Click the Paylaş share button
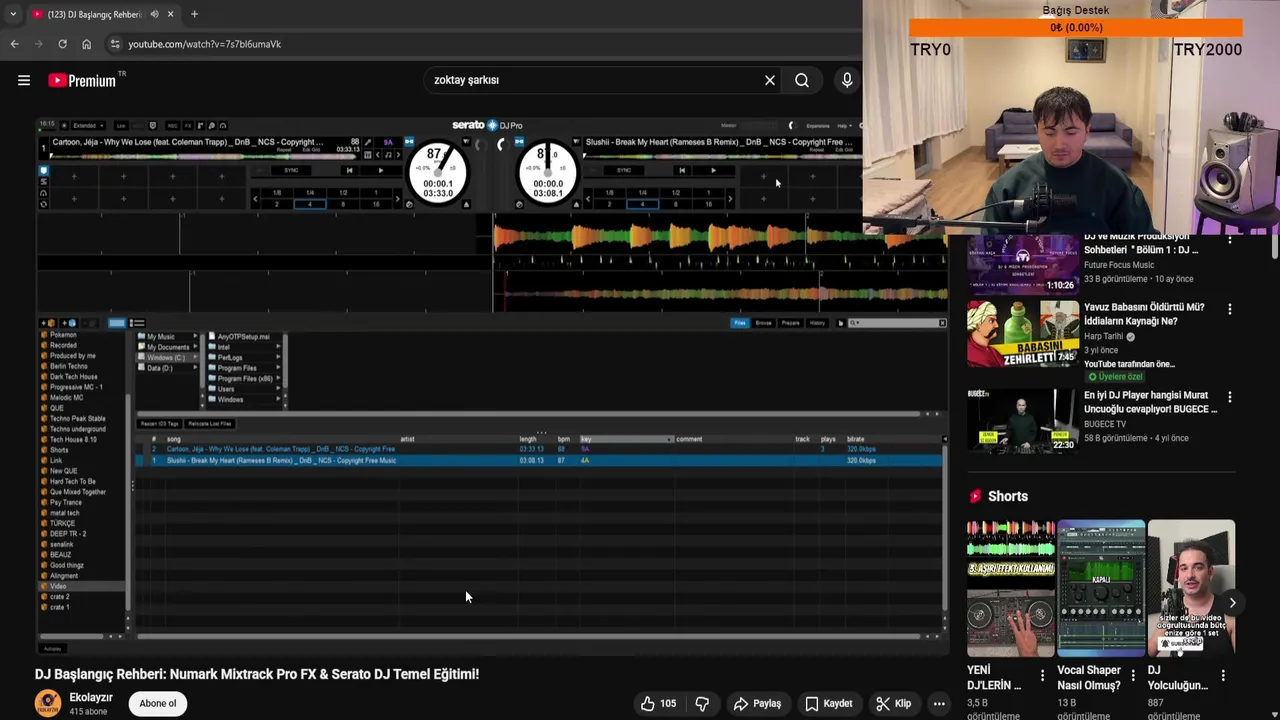Image resolution: width=1280 pixels, height=720 pixels. point(757,703)
